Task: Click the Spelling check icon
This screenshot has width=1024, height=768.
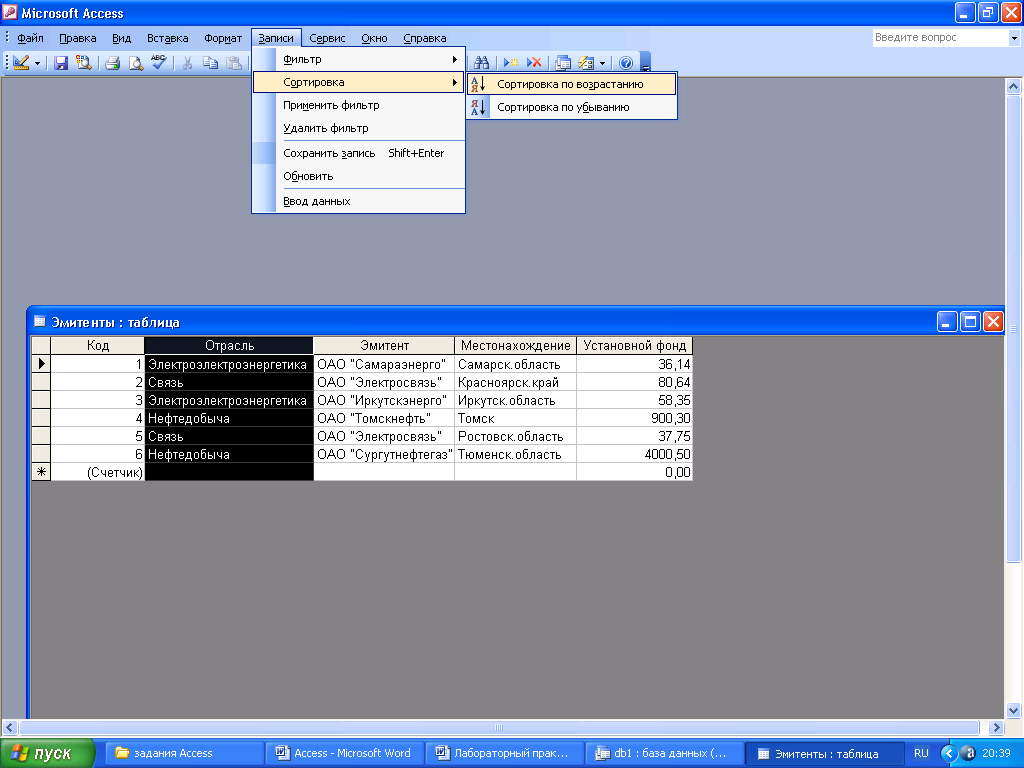Action: tap(159, 63)
